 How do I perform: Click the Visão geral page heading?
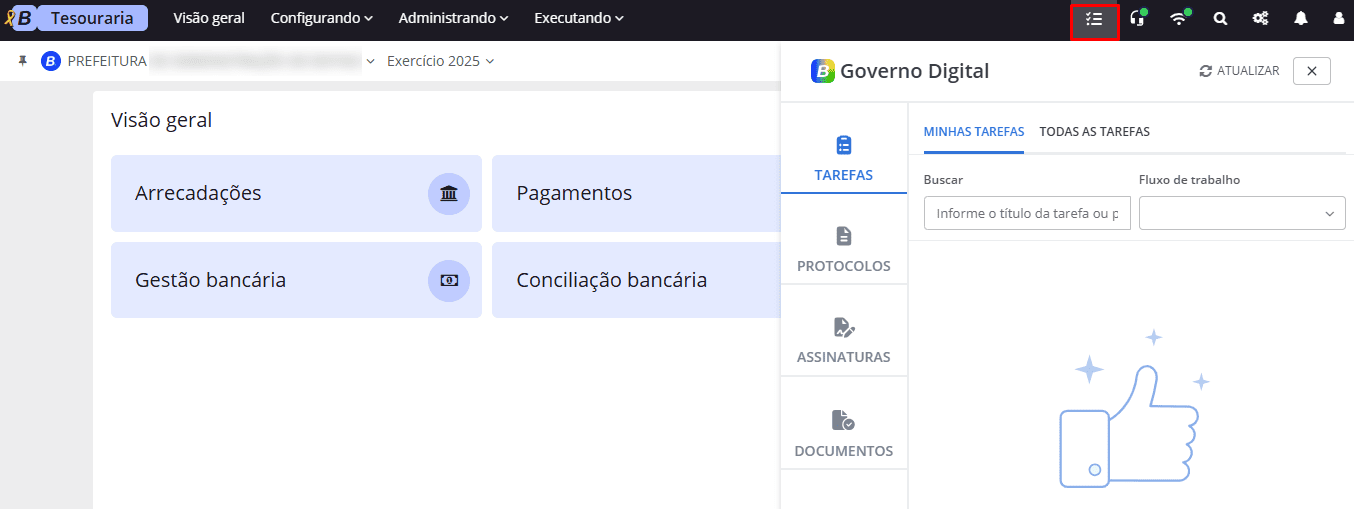click(161, 120)
